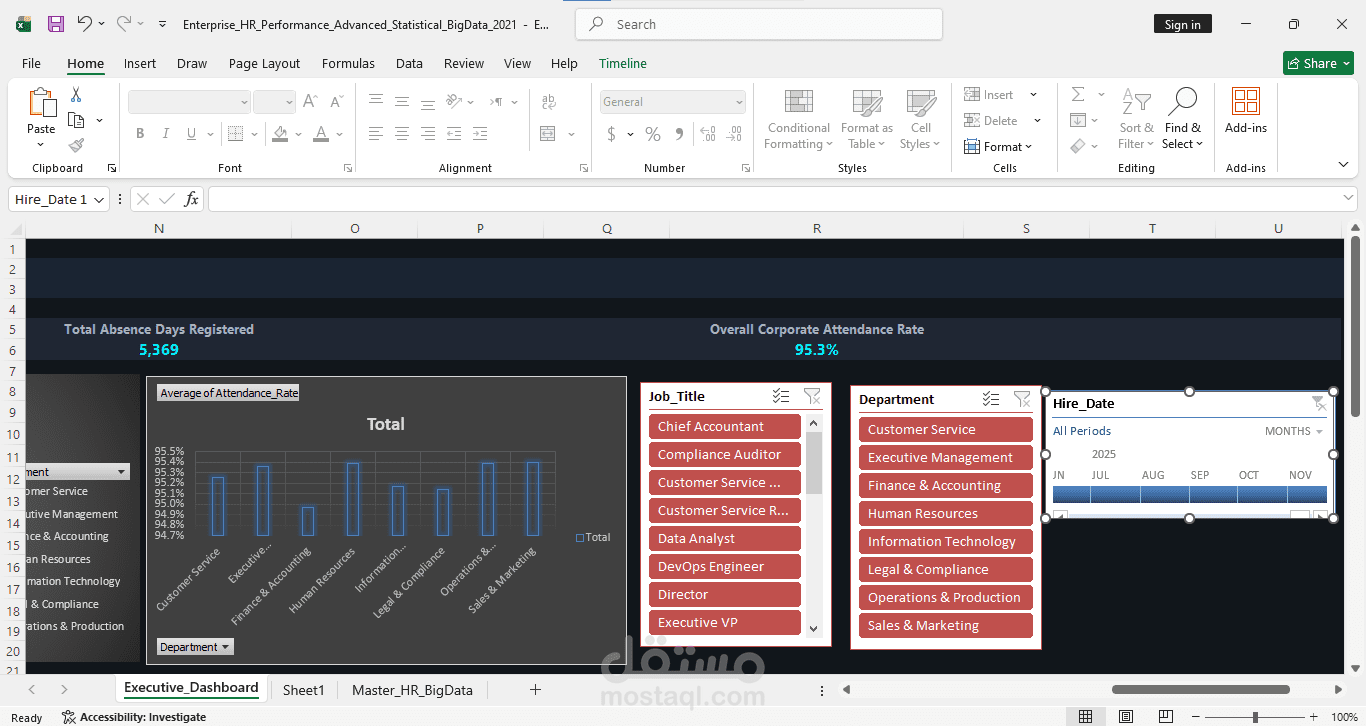Image resolution: width=1366 pixels, height=726 pixels.
Task: Switch to Normal view in status bar
Action: (x=1085, y=717)
